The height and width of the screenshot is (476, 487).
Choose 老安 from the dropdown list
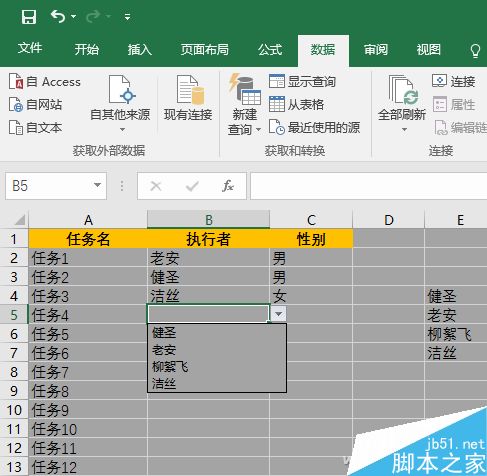point(217,350)
